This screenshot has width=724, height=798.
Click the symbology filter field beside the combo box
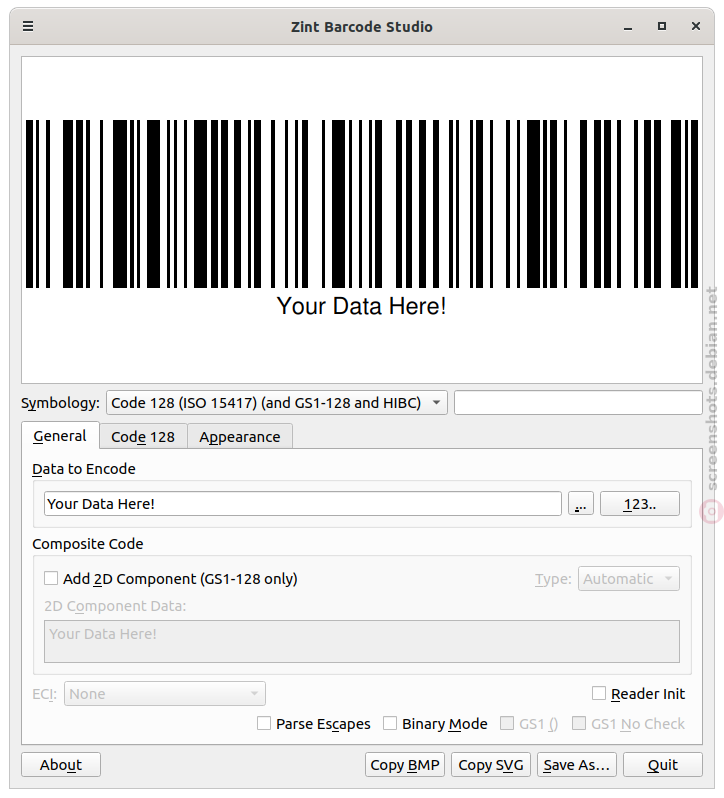pos(578,403)
